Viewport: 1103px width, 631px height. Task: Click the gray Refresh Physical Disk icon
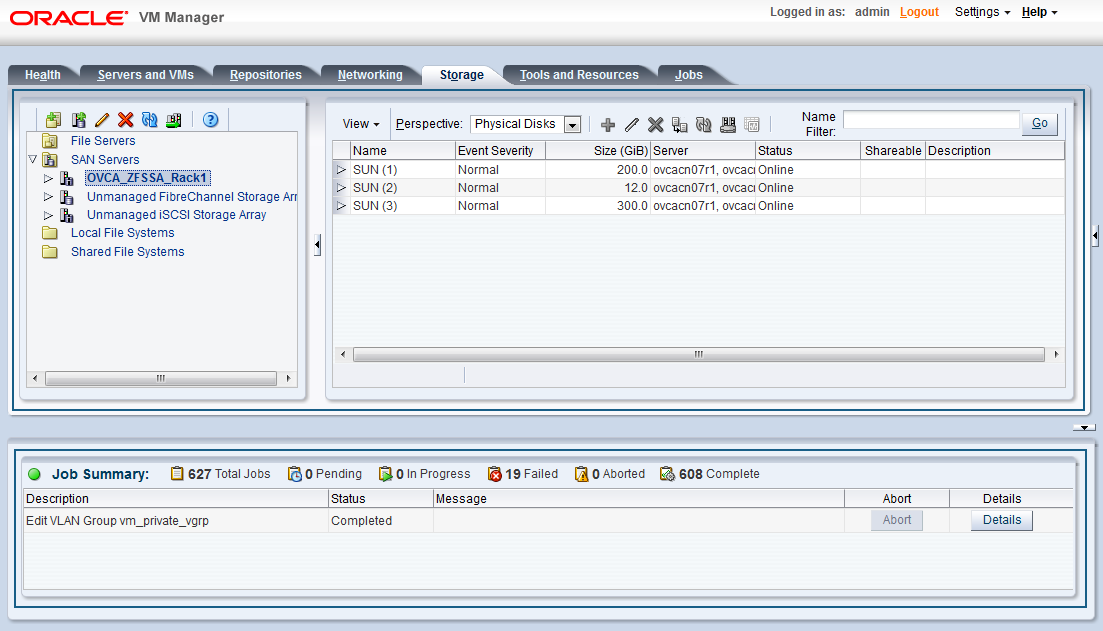(703, 125)
